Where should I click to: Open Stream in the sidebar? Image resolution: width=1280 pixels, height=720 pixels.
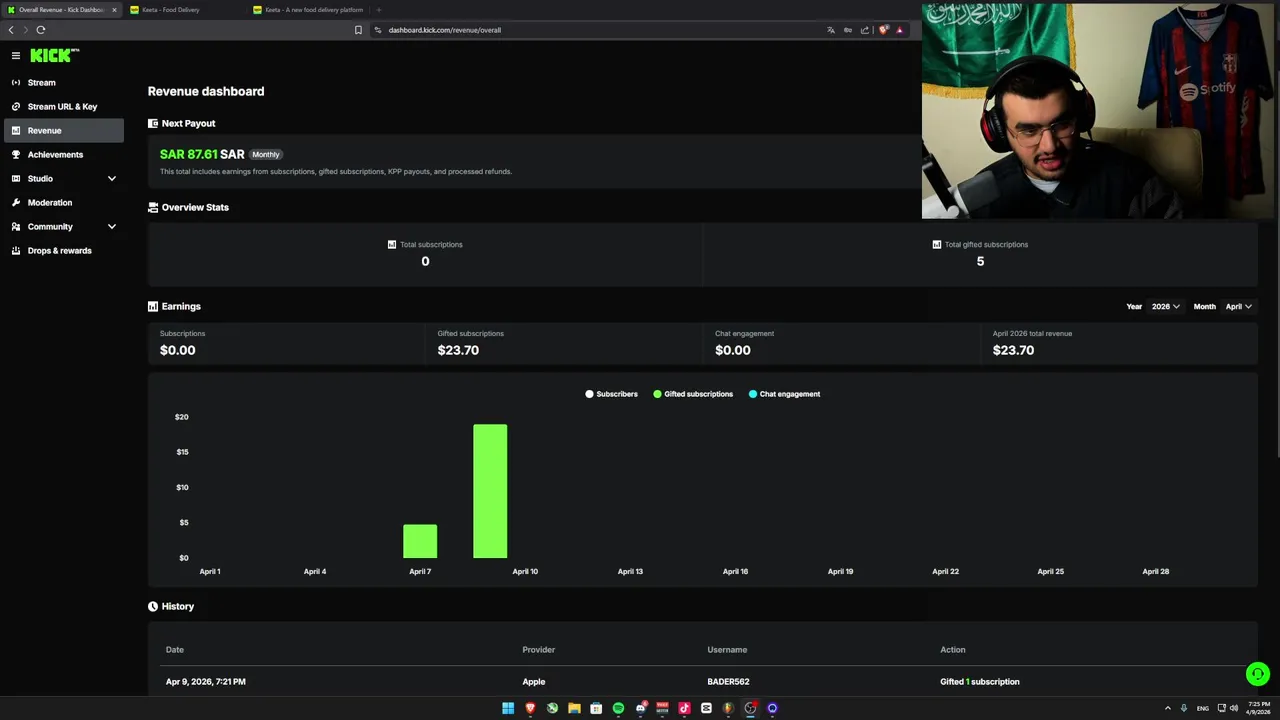click(63, 82)
